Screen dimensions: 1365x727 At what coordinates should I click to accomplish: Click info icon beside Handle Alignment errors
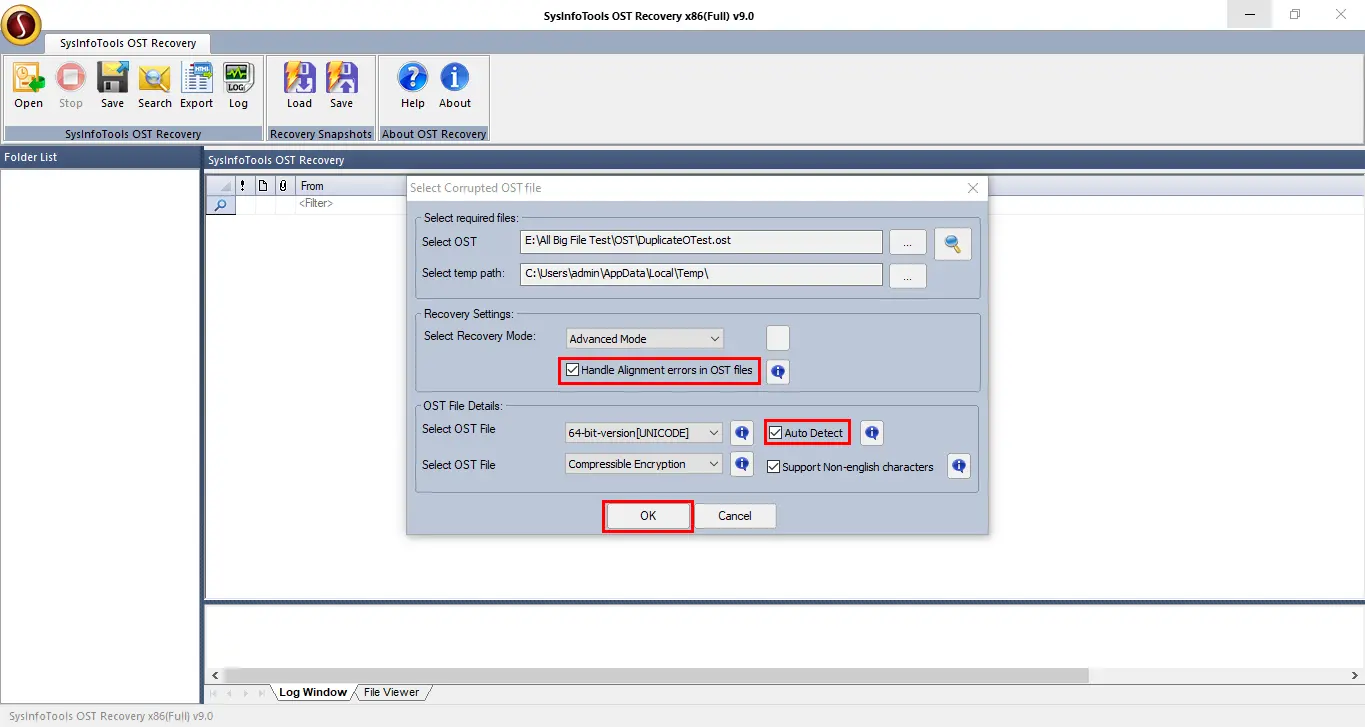click(777, 372)
